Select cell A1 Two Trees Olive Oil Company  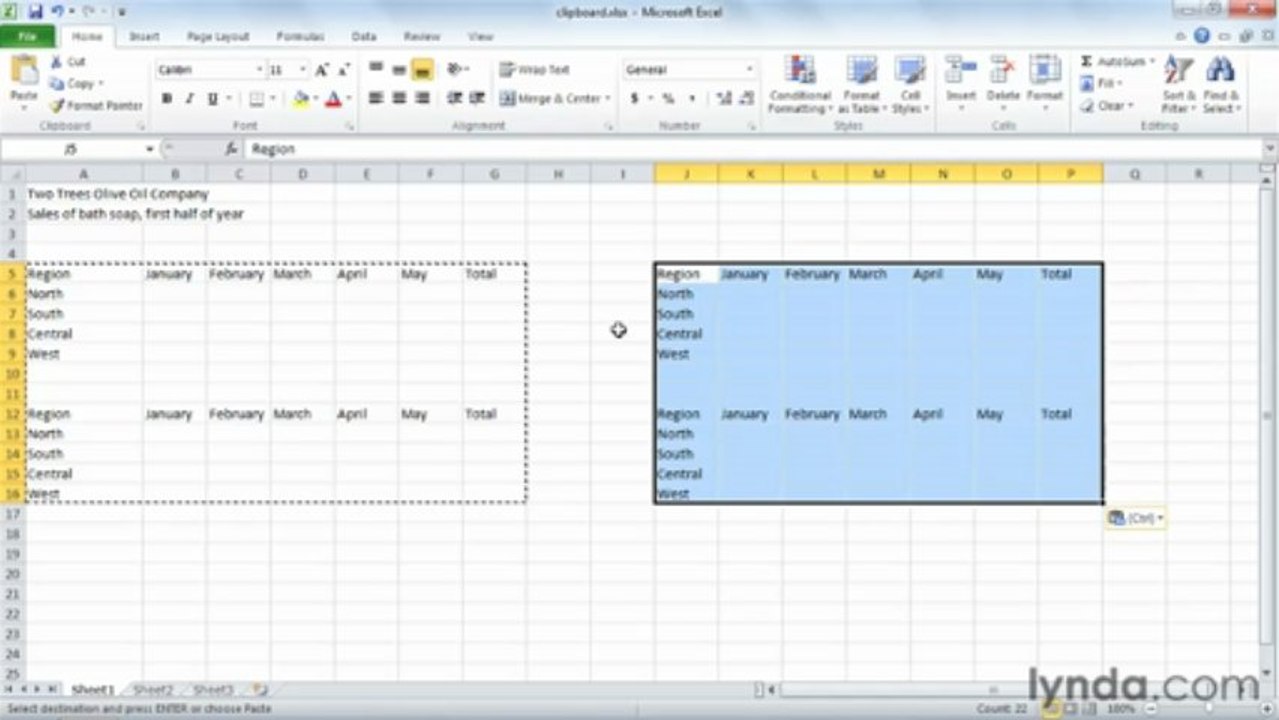tap(83, 194)
